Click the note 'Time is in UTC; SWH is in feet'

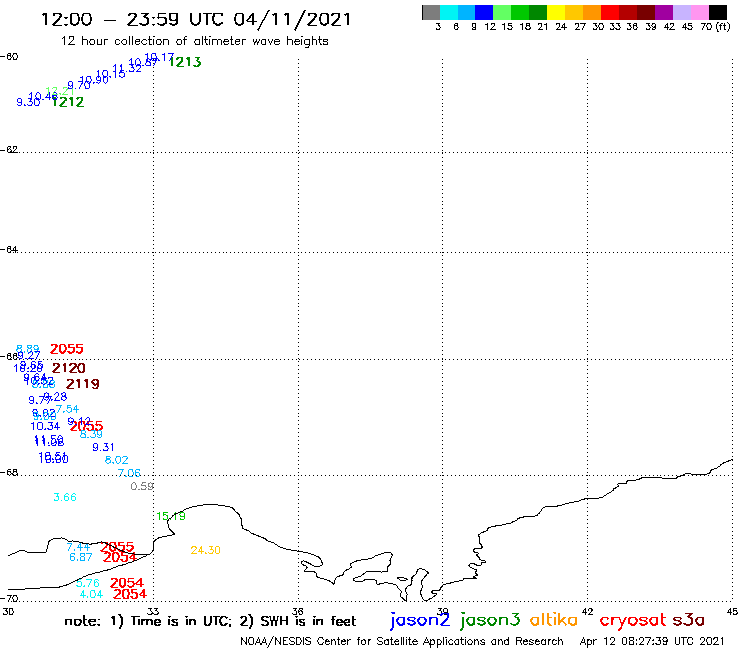tap(210, 621)
